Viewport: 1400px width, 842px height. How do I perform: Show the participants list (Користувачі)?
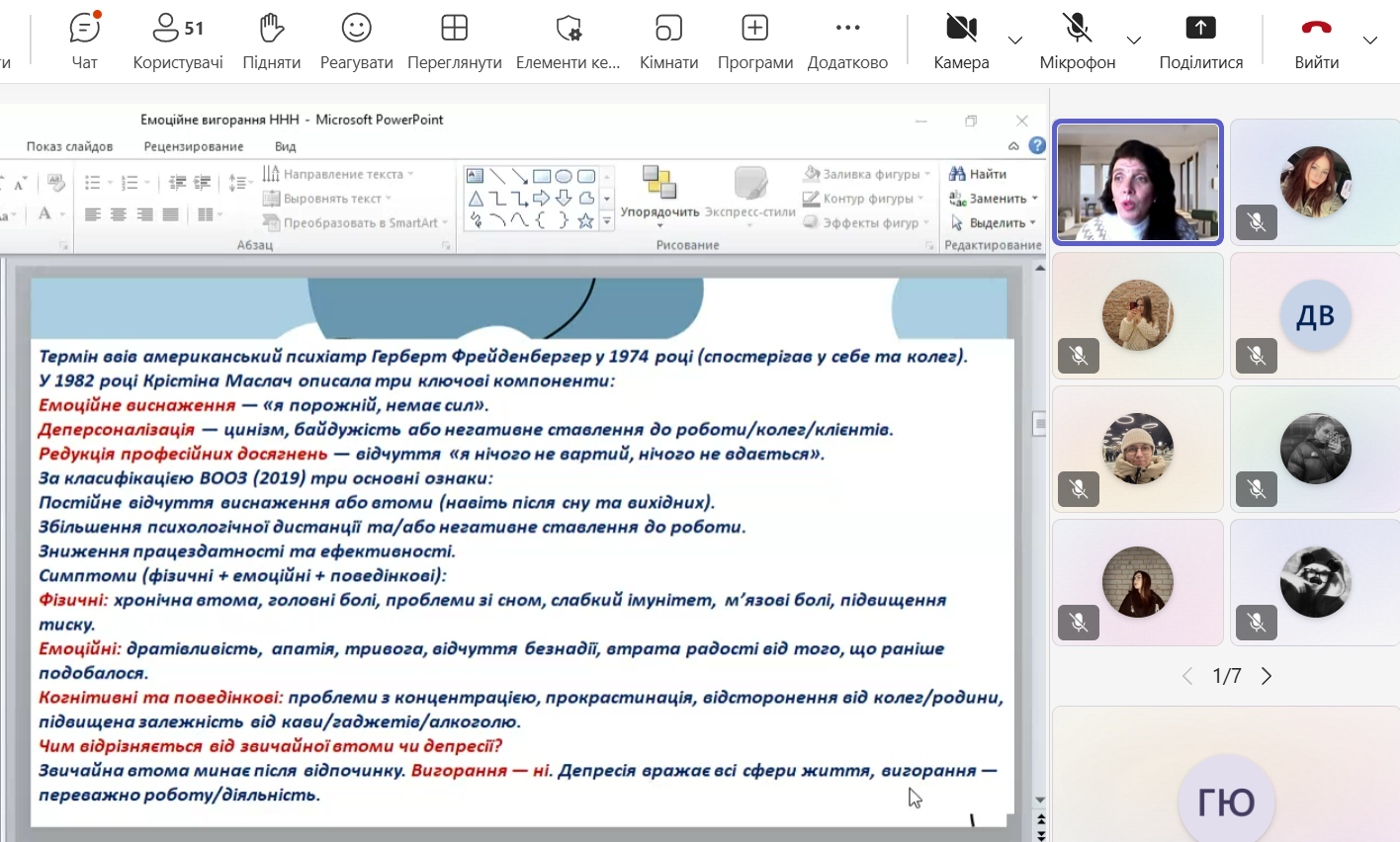(x=178, y=41)
